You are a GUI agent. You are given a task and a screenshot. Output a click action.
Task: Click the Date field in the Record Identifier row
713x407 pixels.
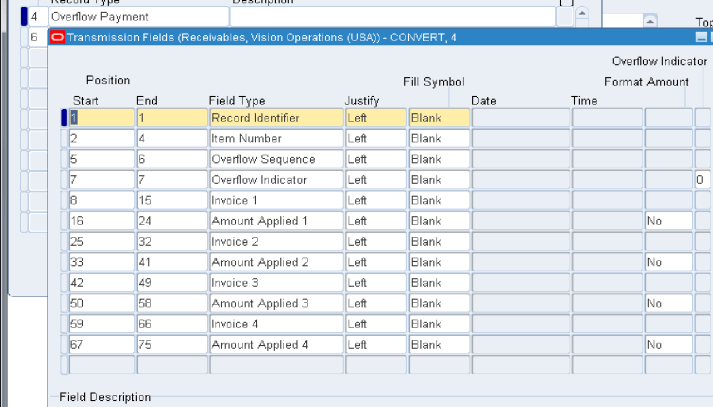(x=519, y=118)
